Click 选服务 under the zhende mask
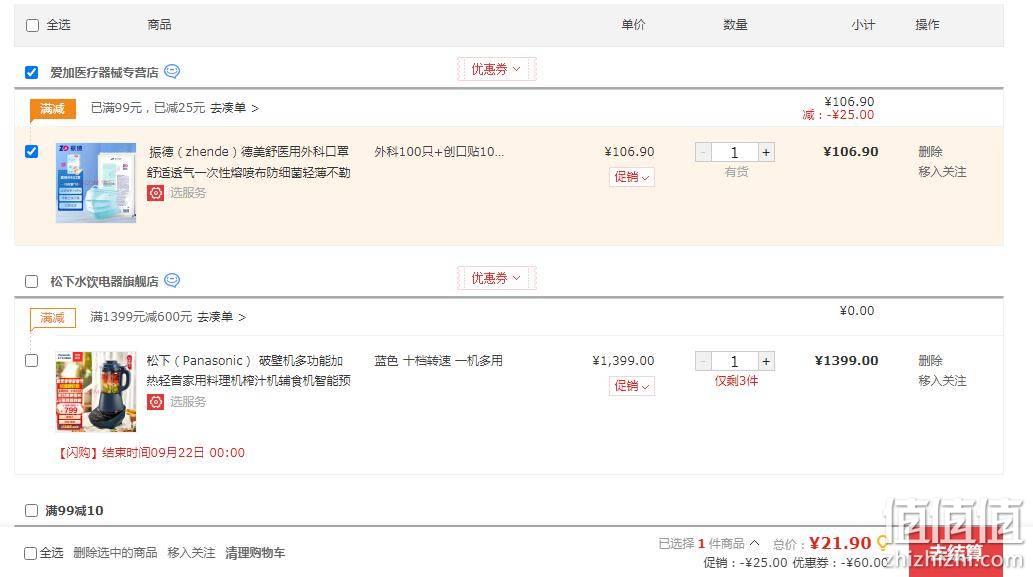The height and width of the screenshot is (577, 1033). tap(188, 192)
